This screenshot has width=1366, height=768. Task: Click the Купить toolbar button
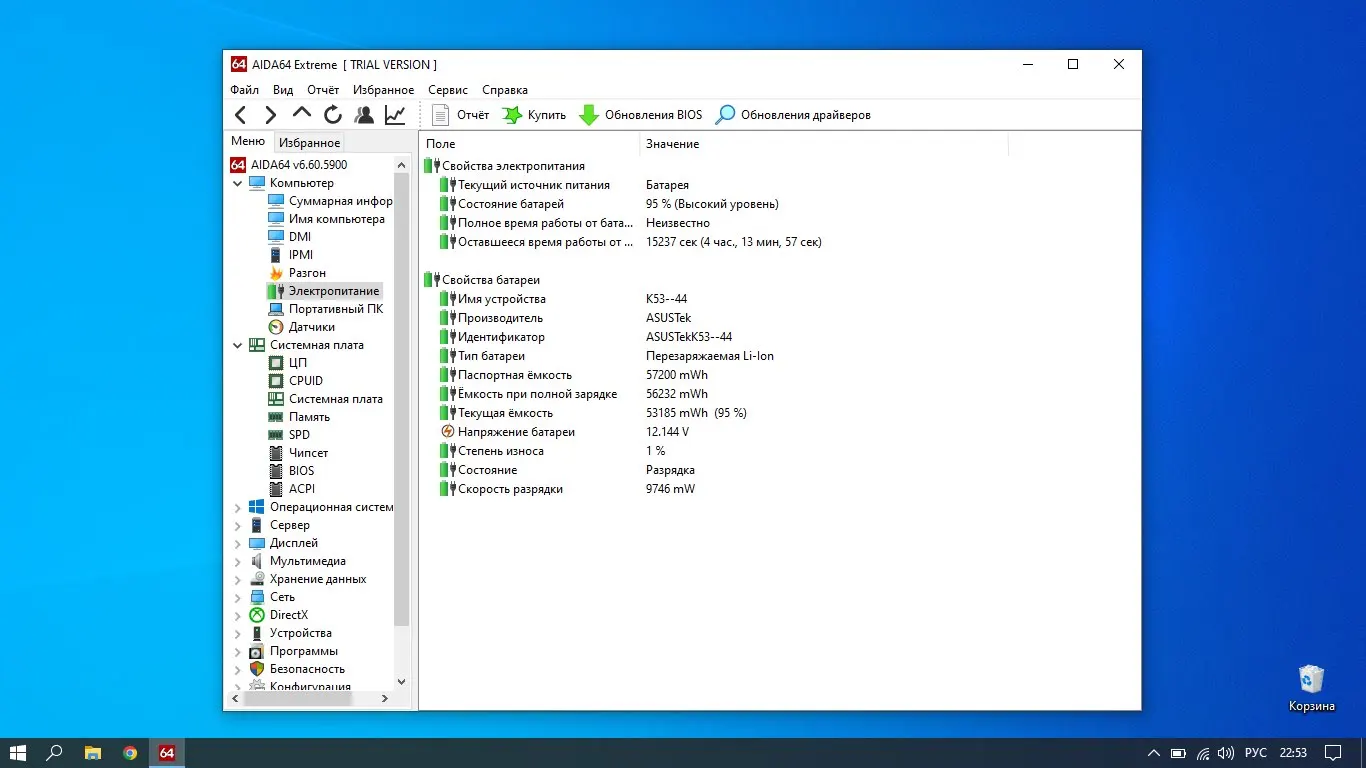534,115
